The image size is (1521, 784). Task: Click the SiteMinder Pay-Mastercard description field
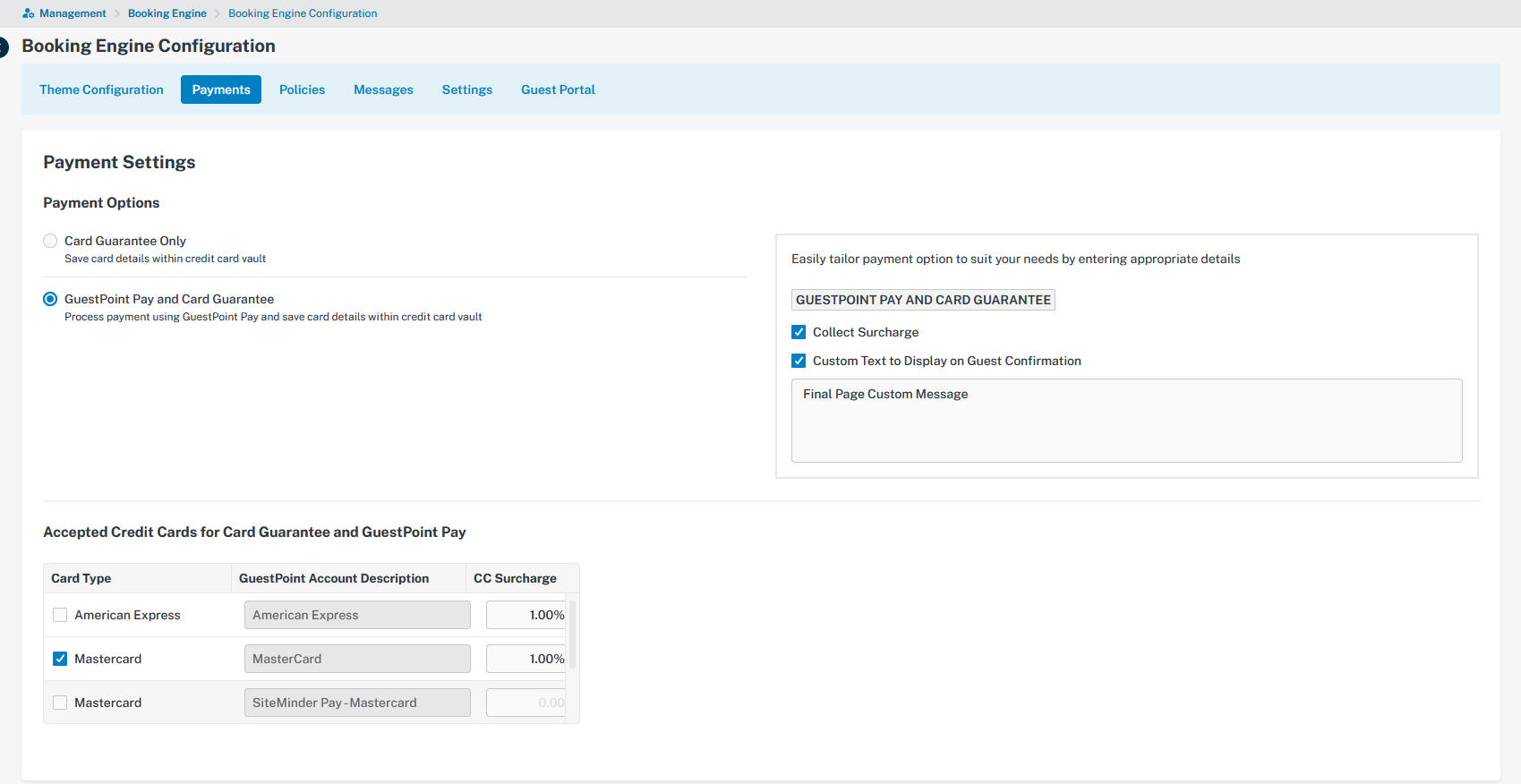357,703
